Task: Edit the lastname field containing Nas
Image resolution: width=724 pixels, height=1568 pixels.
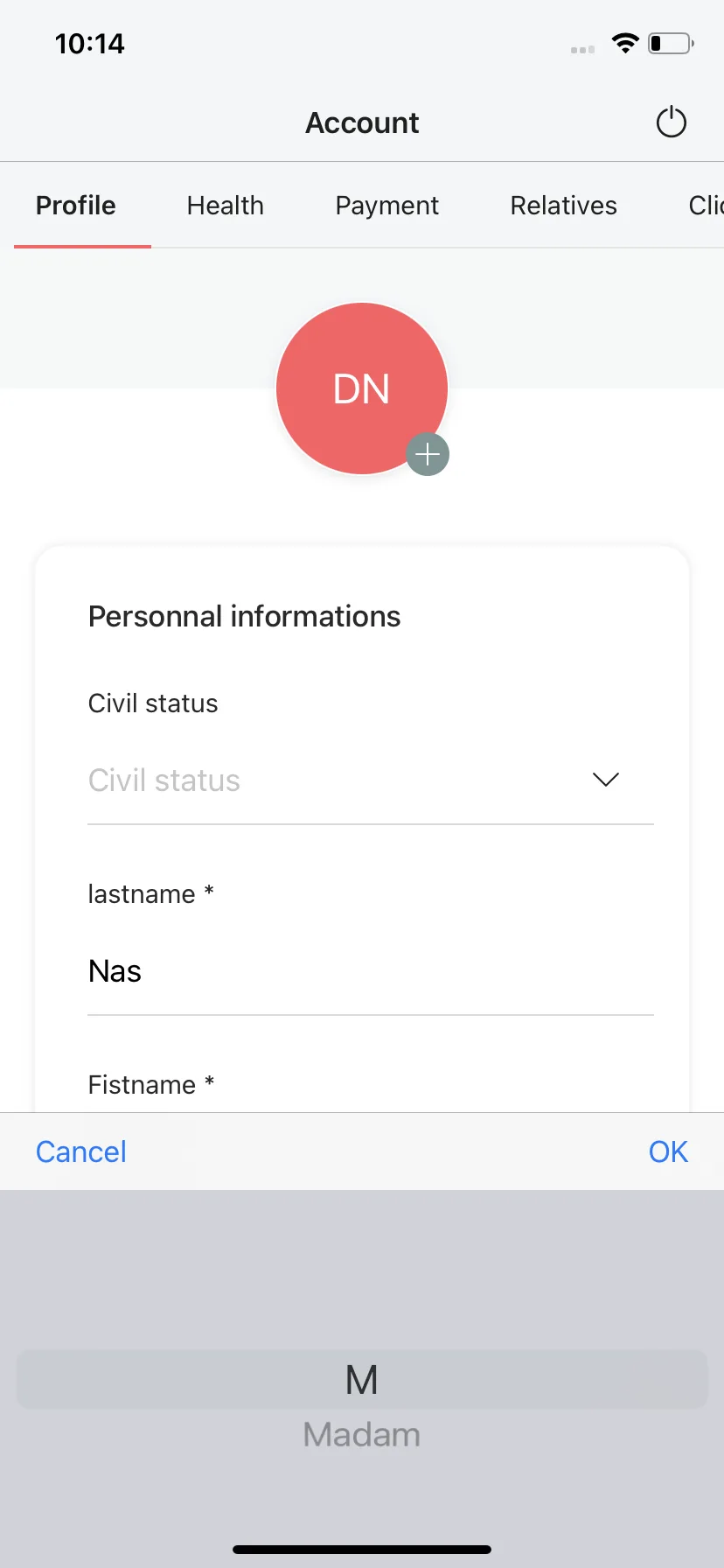Action: click(x=371, y=971)
